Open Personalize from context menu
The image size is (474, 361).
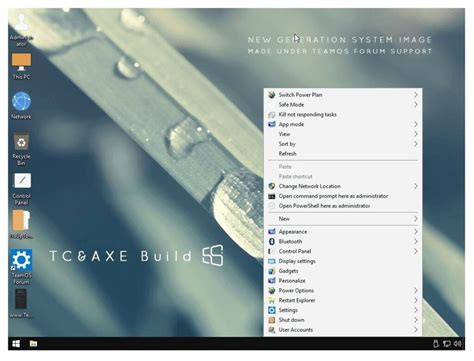click(343, 281)
